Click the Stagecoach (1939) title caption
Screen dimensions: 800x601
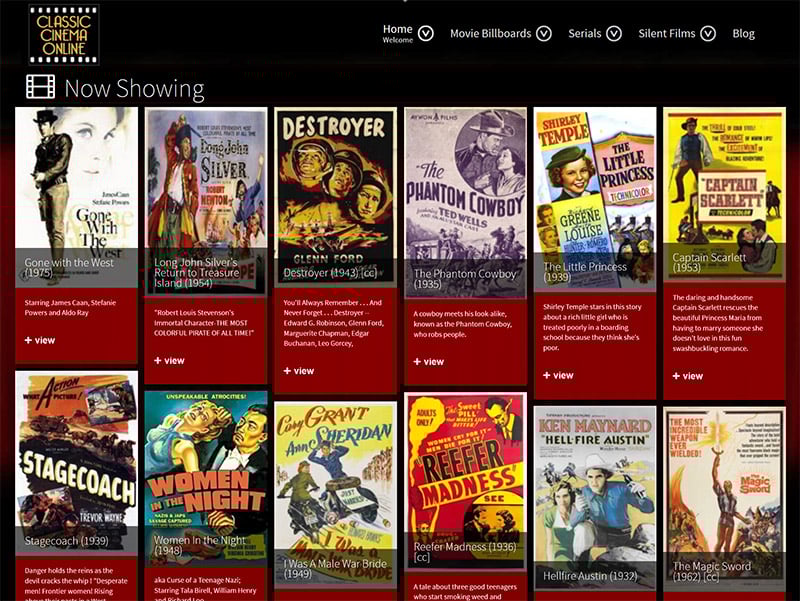click(66, 541)
